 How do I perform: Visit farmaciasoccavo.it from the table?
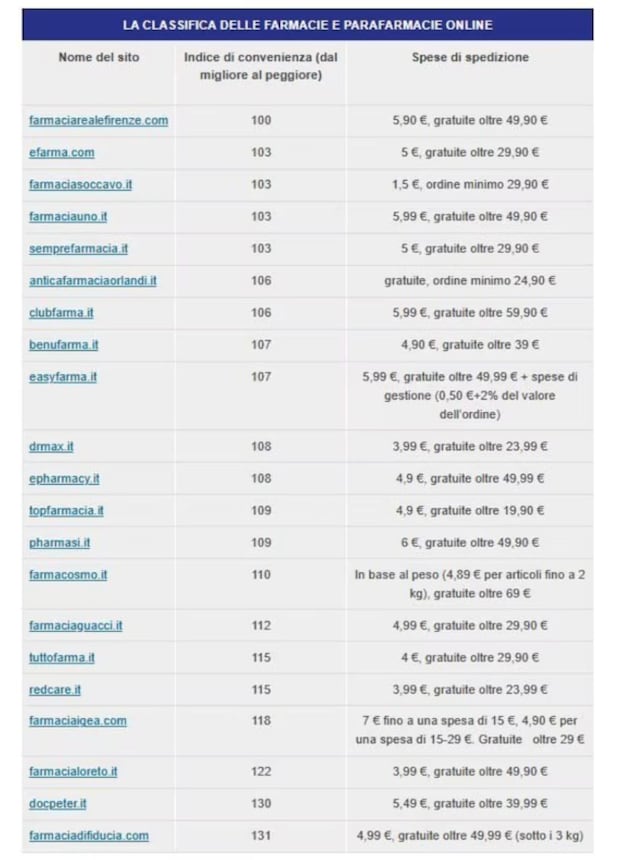80,184
